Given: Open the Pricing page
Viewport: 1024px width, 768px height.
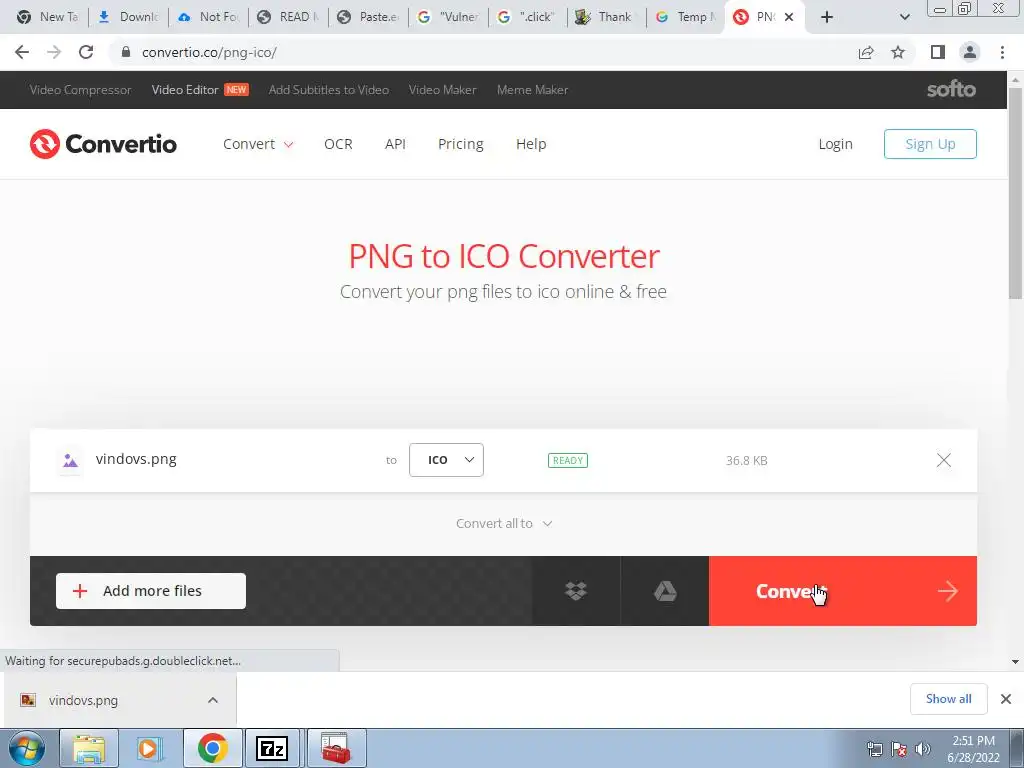Looking at the screenshot, I should tap(460, 144).
